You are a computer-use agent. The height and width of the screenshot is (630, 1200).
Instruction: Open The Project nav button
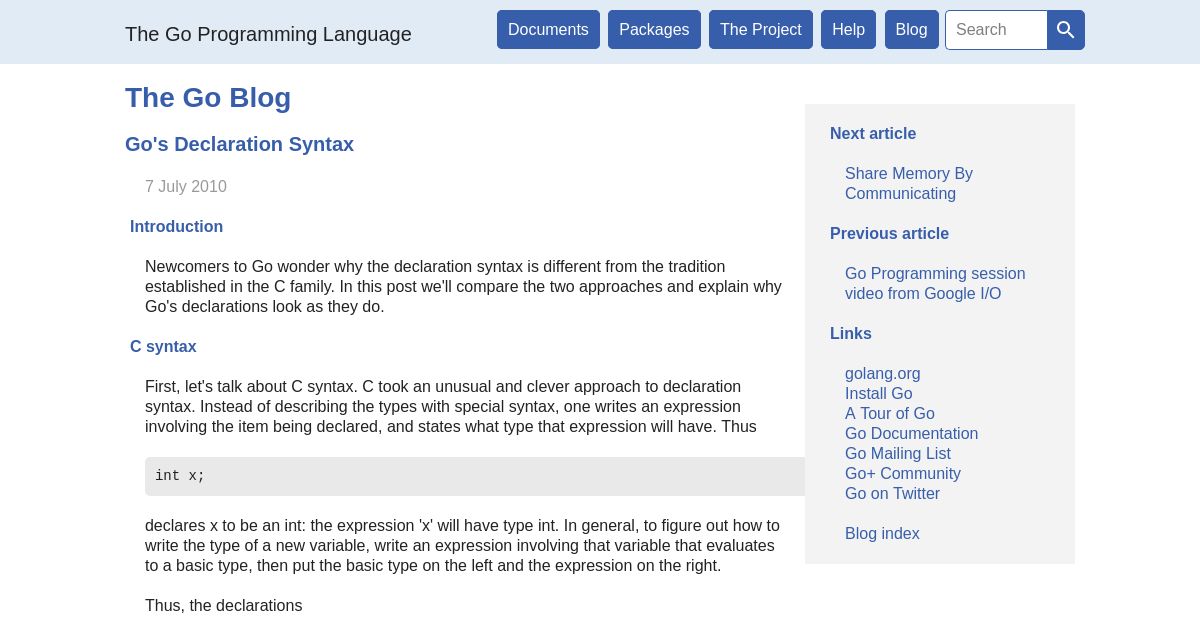pos(761,30)
